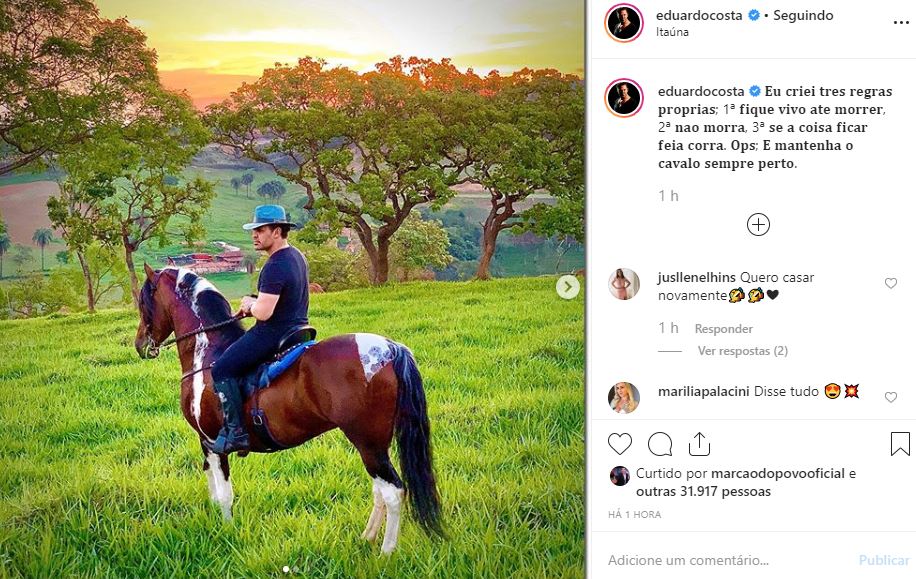Image resolution: width=916 pixels, height=579 pixels.
Task: Load more comments with the plus circle
Action: pyautogui.click(x=758, y=225)
